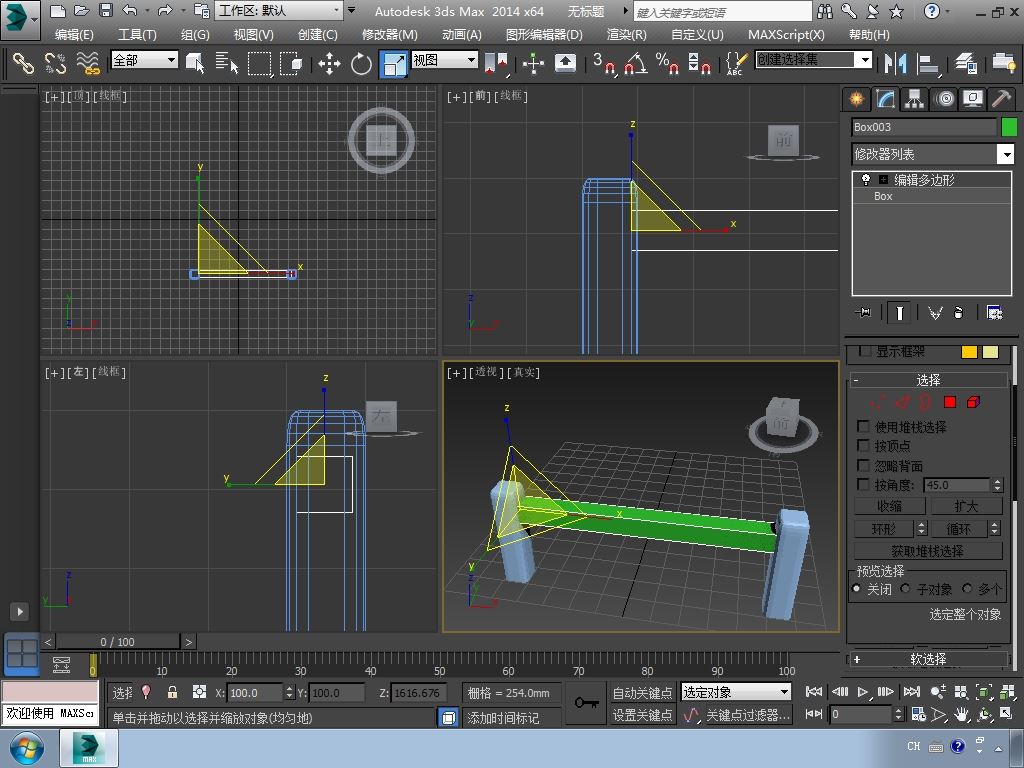
Task: Open the Motion panel tab
Action: 944,99
